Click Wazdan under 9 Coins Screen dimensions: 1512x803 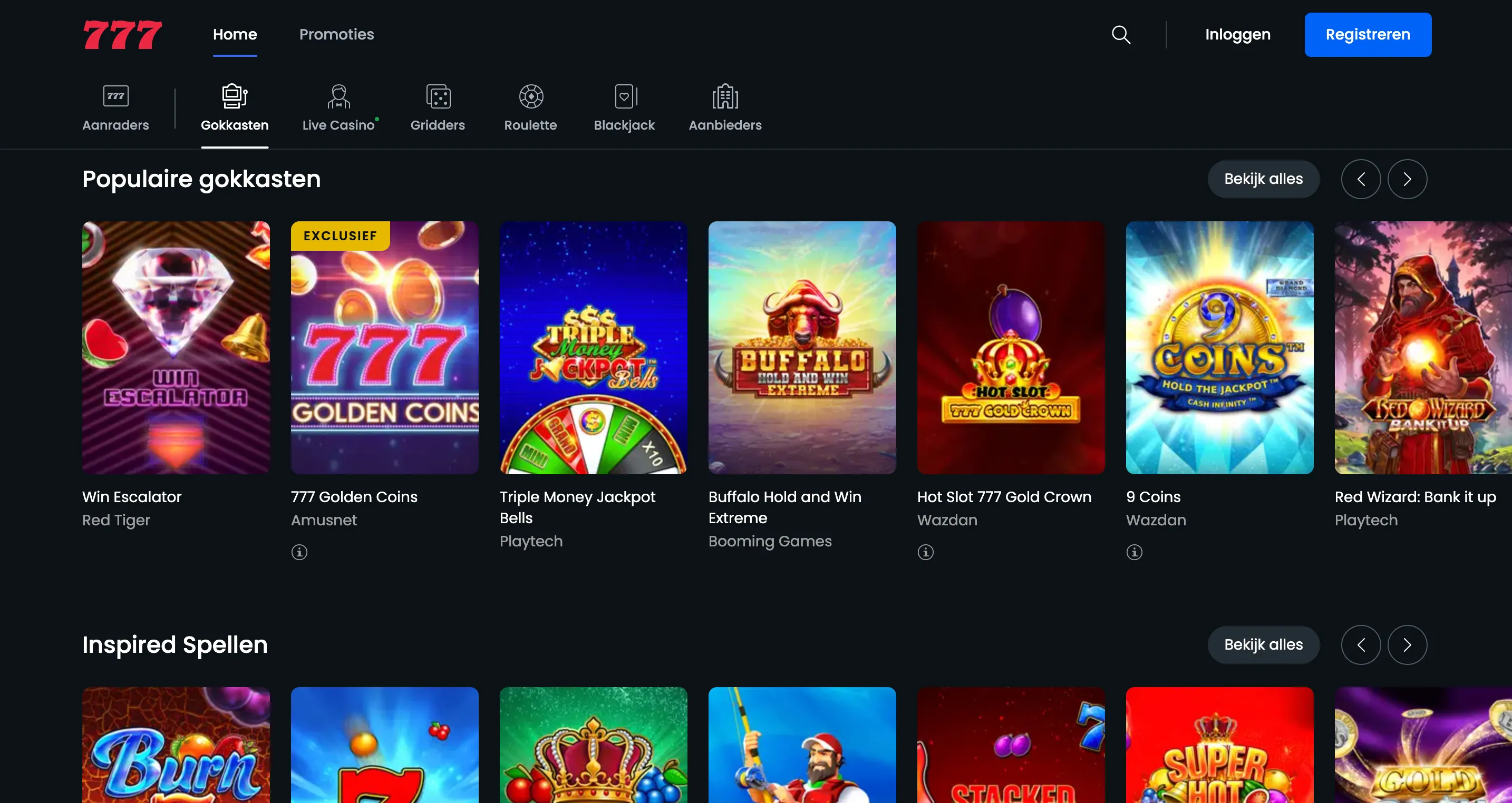click(1156, 520)
